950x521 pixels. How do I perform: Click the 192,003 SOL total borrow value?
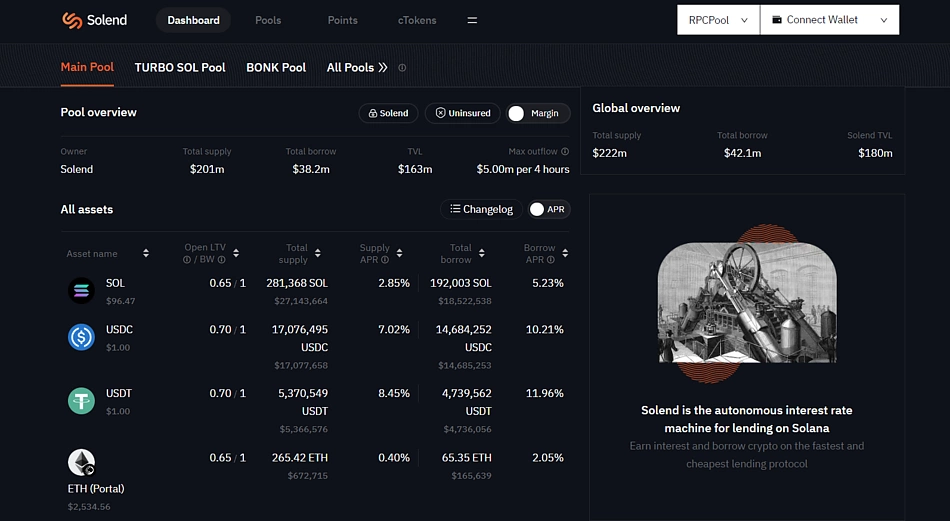coord(460,283)
